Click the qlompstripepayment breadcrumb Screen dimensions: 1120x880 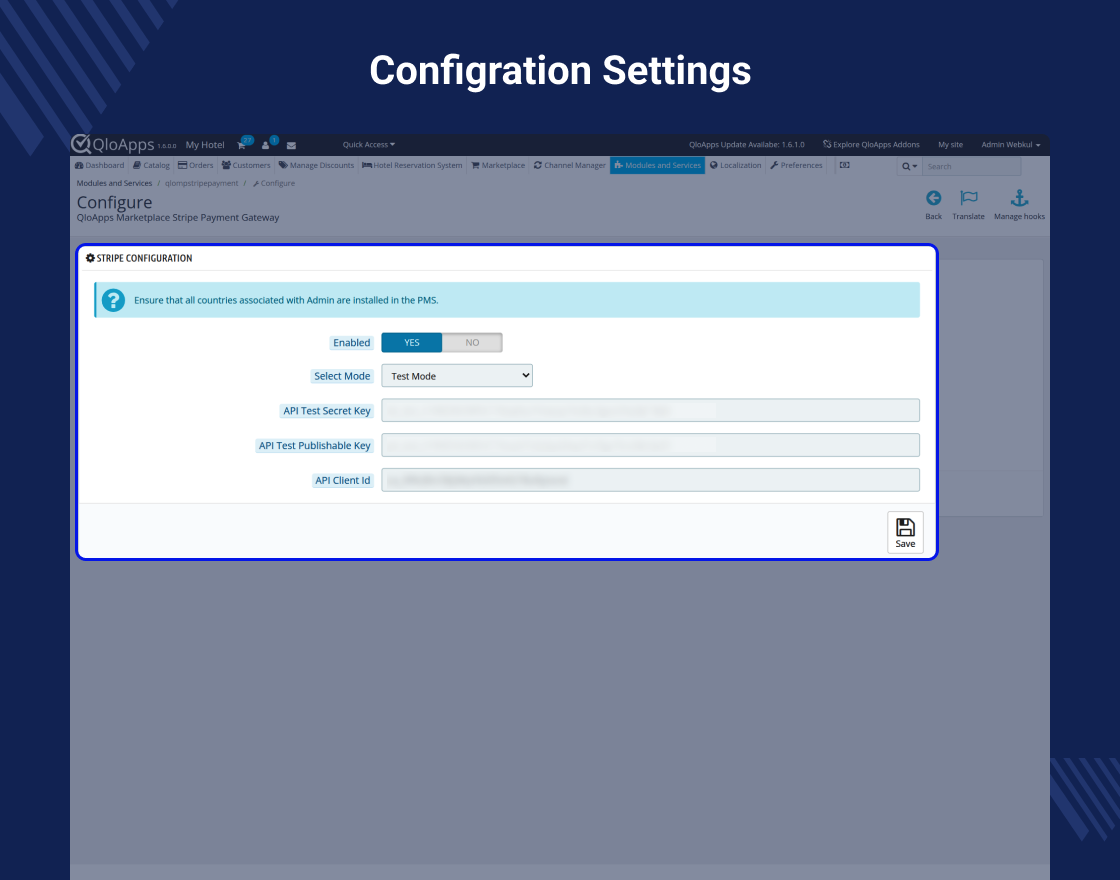[201, 184]
